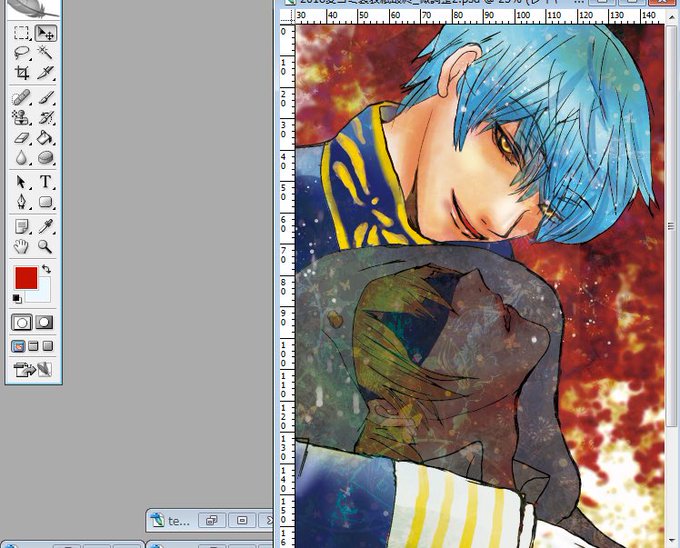Click the ruler origin corner box

point(288,16)
